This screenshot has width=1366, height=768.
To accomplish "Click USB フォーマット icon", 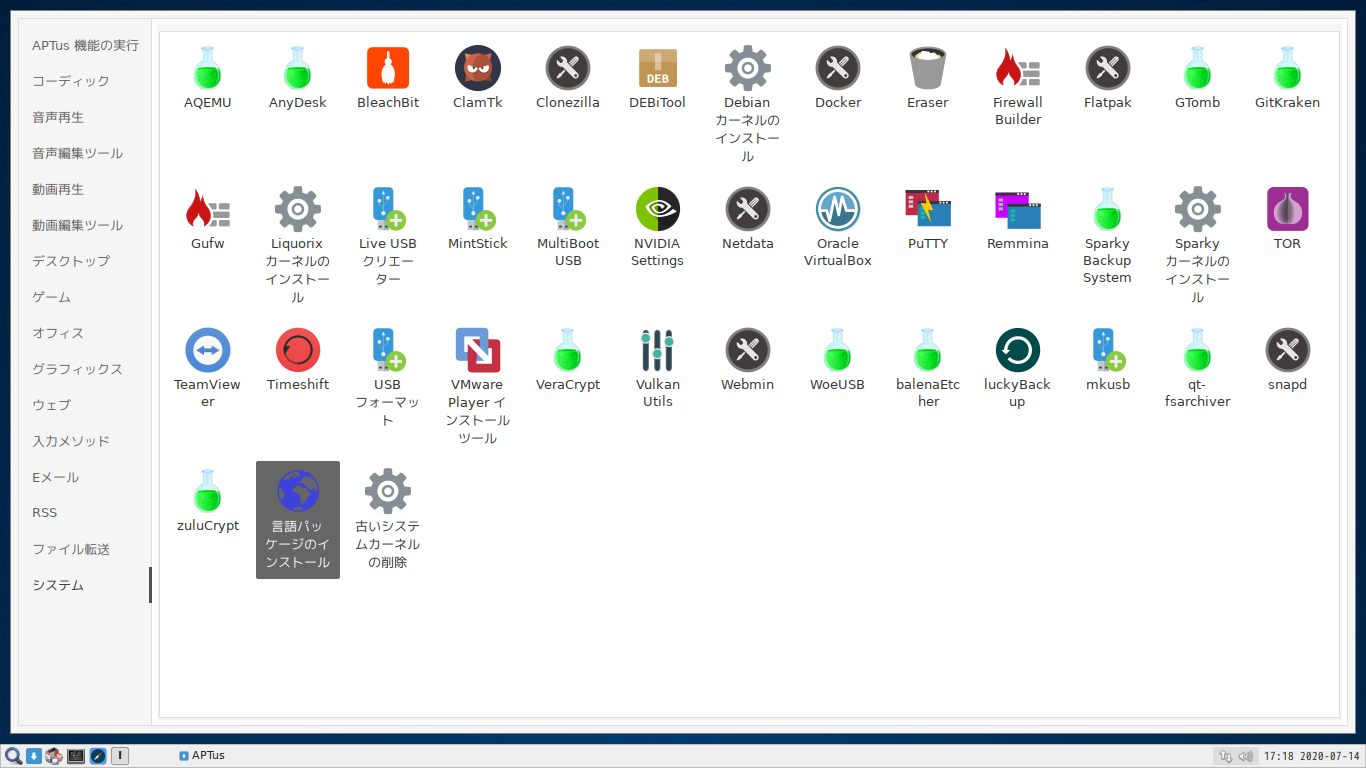I will click(x=388, y=350).
